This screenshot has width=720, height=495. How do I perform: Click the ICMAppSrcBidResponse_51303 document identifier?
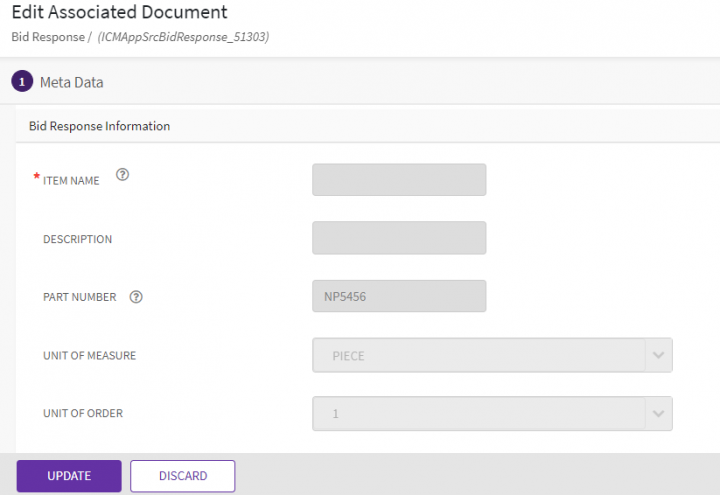(x=183, y=37)
